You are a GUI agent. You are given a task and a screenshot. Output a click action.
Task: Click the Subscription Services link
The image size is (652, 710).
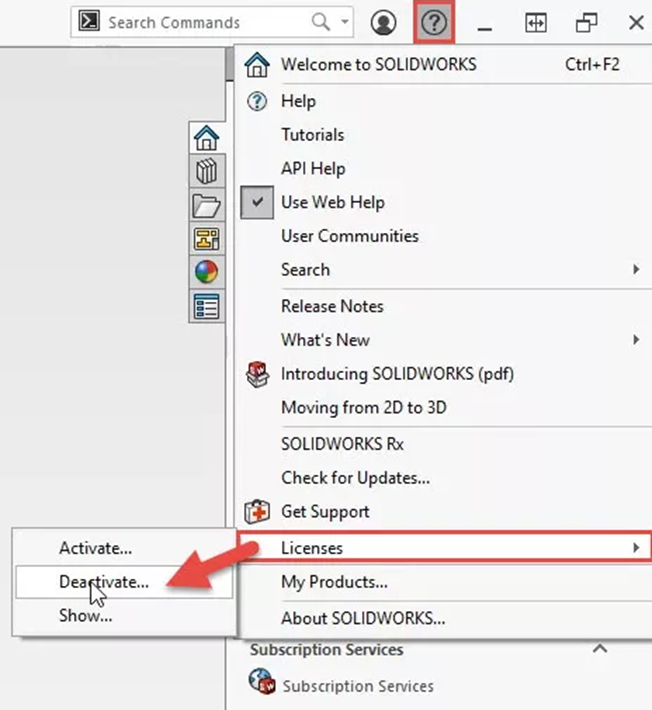pos(358,686)
